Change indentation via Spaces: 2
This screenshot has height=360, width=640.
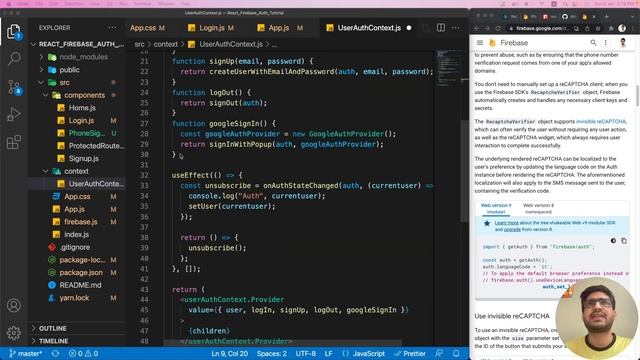271,353
